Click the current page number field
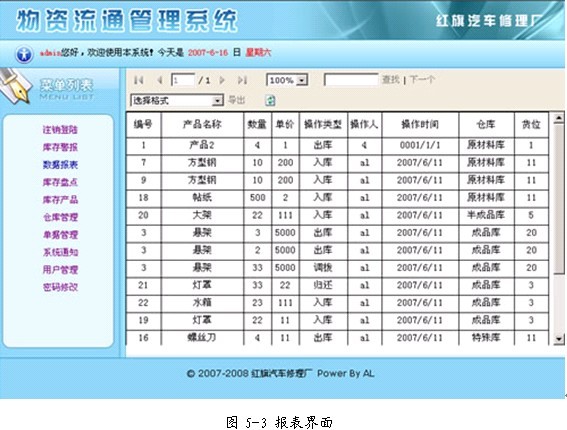 pyautogui.click(x=183, y=80)
